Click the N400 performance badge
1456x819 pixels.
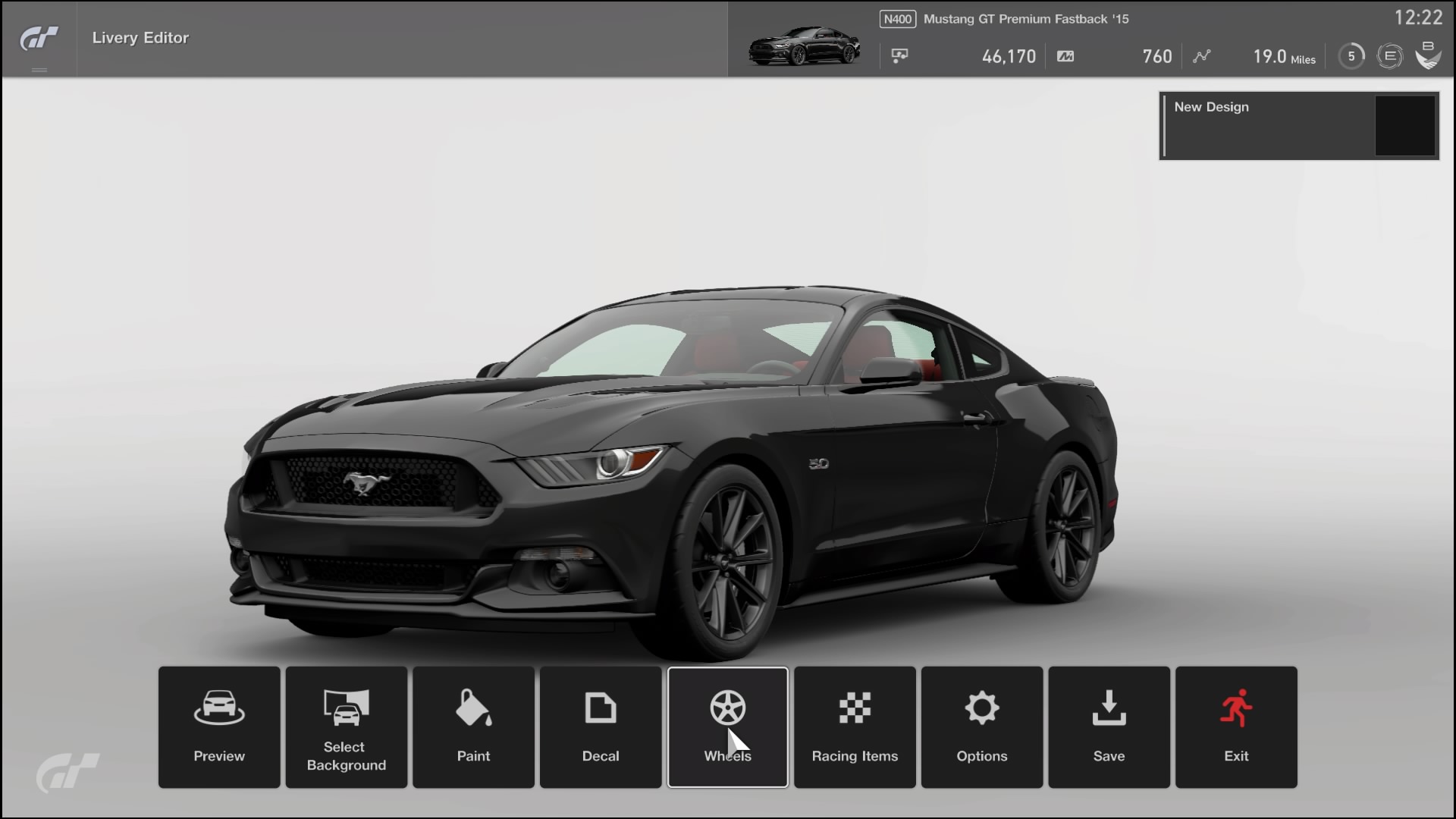[899, 19]
